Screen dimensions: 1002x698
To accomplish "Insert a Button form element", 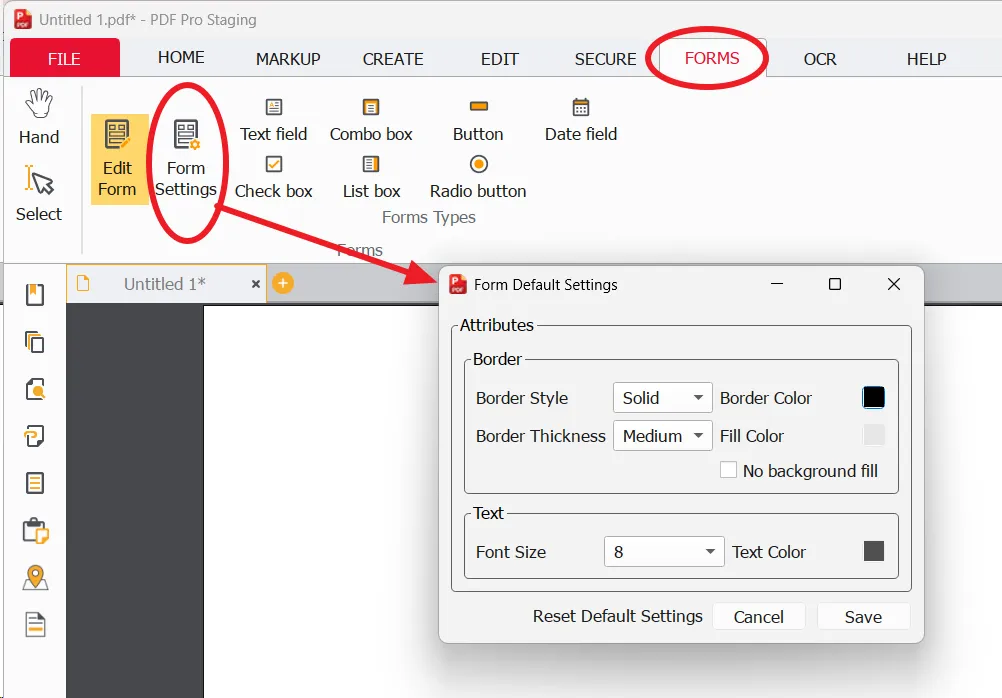I will click(478, 121).
